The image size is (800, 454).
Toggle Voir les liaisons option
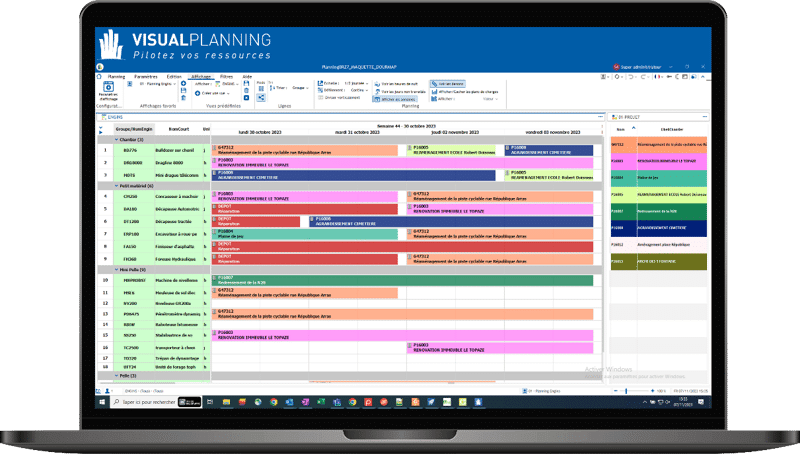(447, 84)
